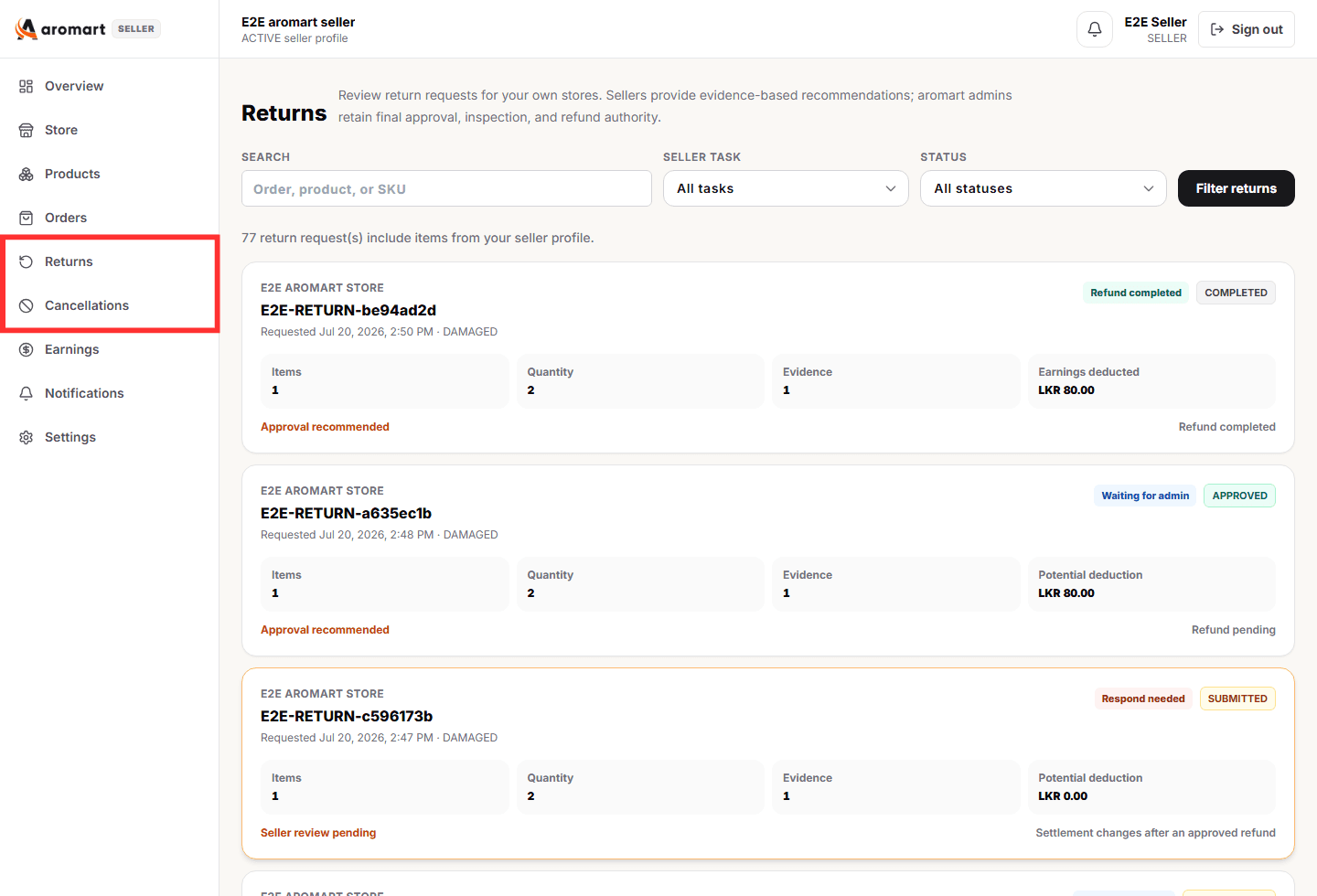Click the Returns circular arrow icon
Viewport: 1317px width, 896px height.
tap(26, 261)
